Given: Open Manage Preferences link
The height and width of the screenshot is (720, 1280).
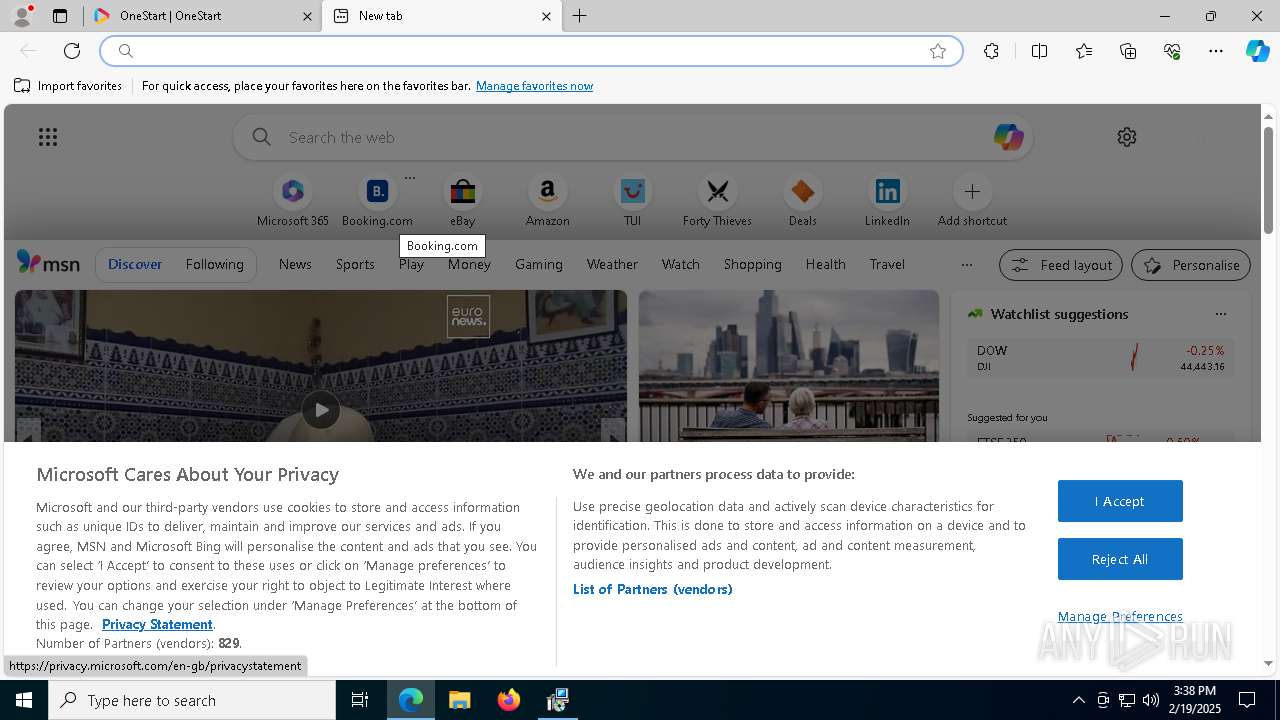Looking at the screenshot, I should [x=1120, y=616].
